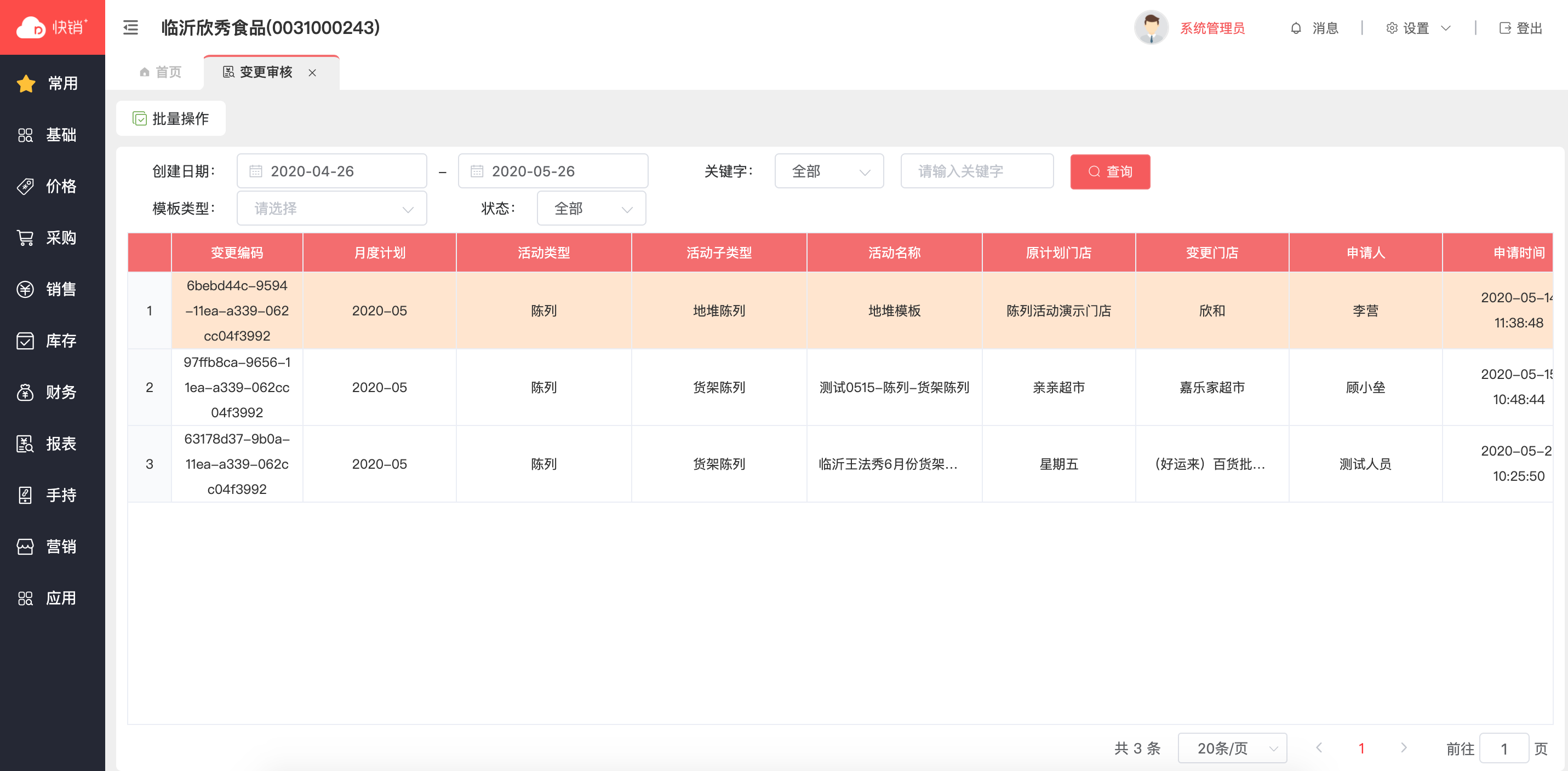Open the 销售 sidebar section
Image resolution: width=1568 pixels, height=771 pixels.
click(53, 289)
